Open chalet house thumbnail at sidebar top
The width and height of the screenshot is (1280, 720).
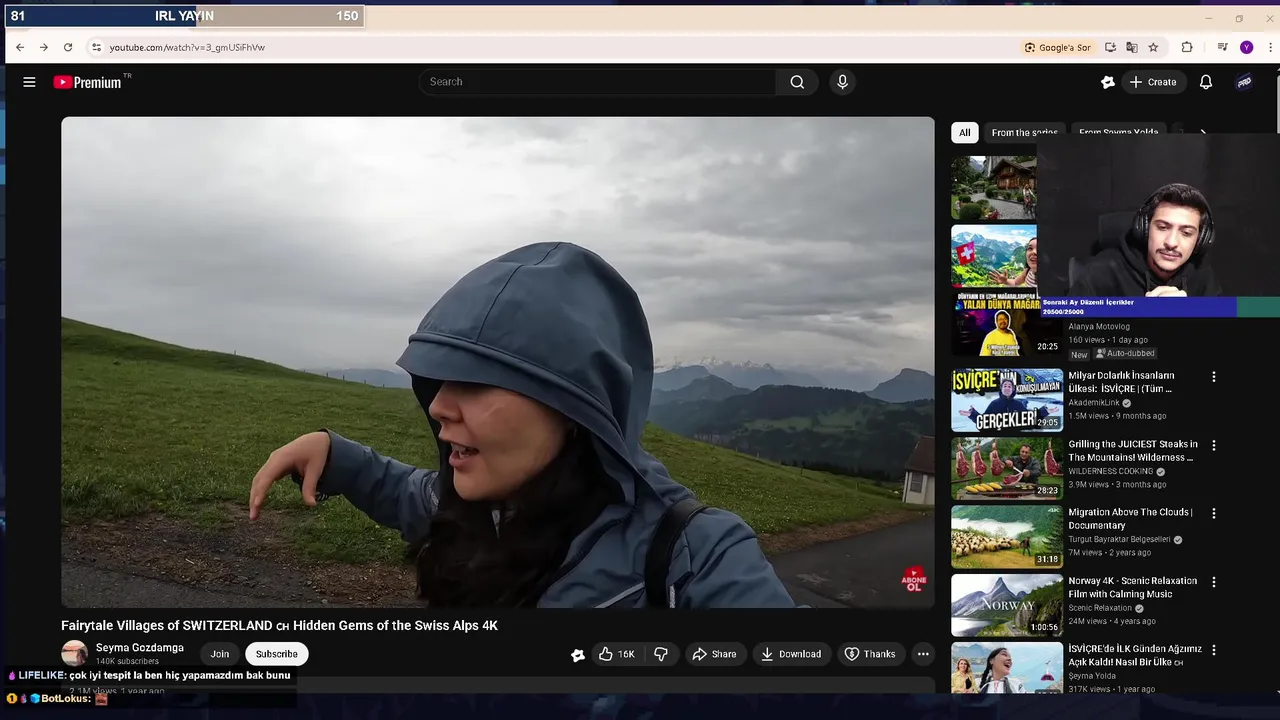tap(994, 187)
